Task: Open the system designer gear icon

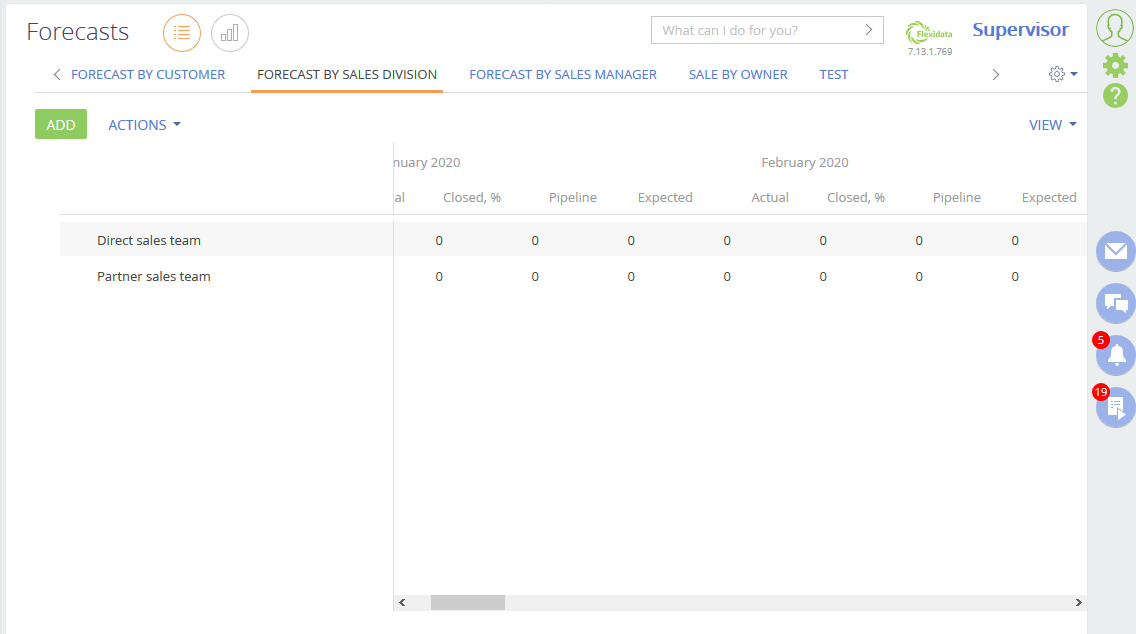Action: pyautogui.click(x=1115, y=65)
